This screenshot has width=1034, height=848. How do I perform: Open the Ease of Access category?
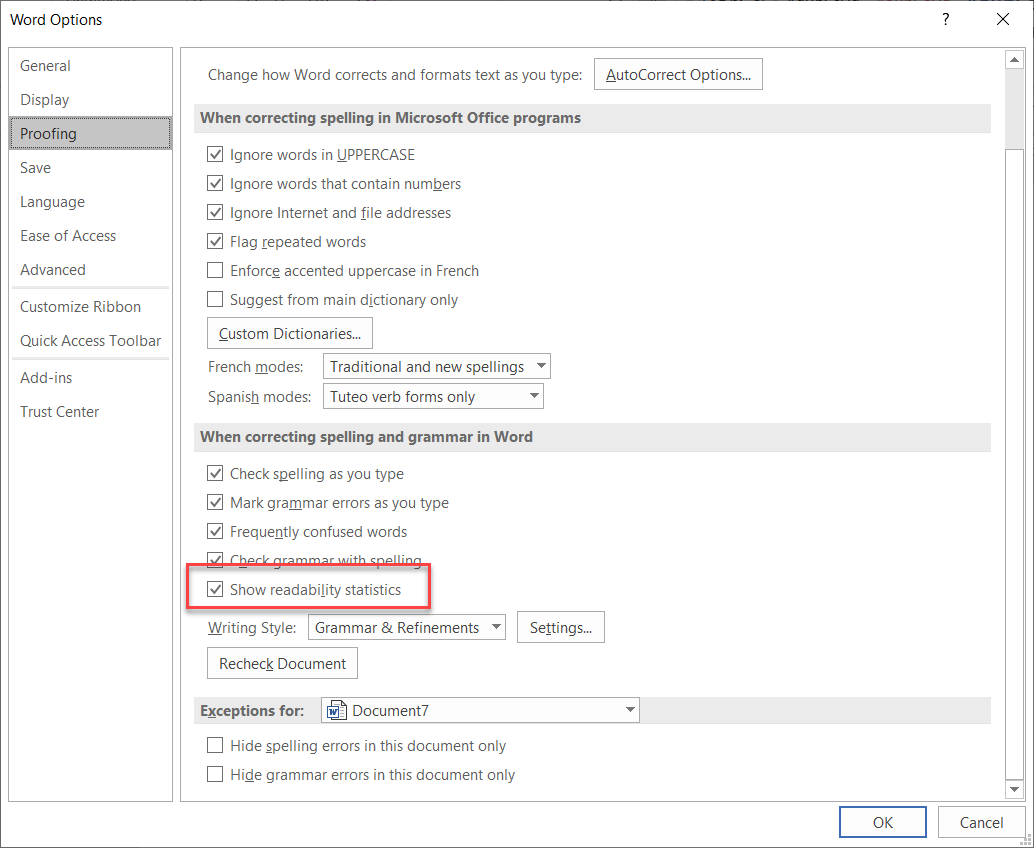tap(90, 236)
